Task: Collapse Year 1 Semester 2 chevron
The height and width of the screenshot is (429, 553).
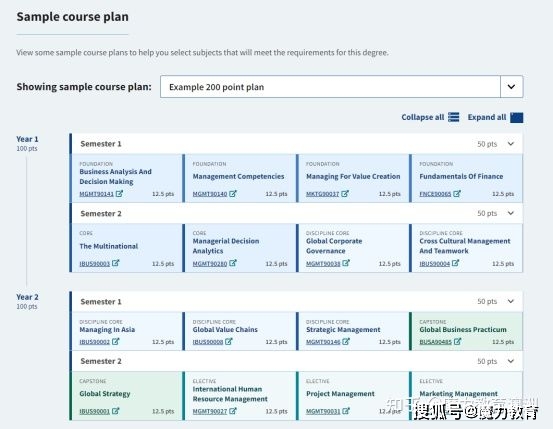Action: tap(511, 213)
